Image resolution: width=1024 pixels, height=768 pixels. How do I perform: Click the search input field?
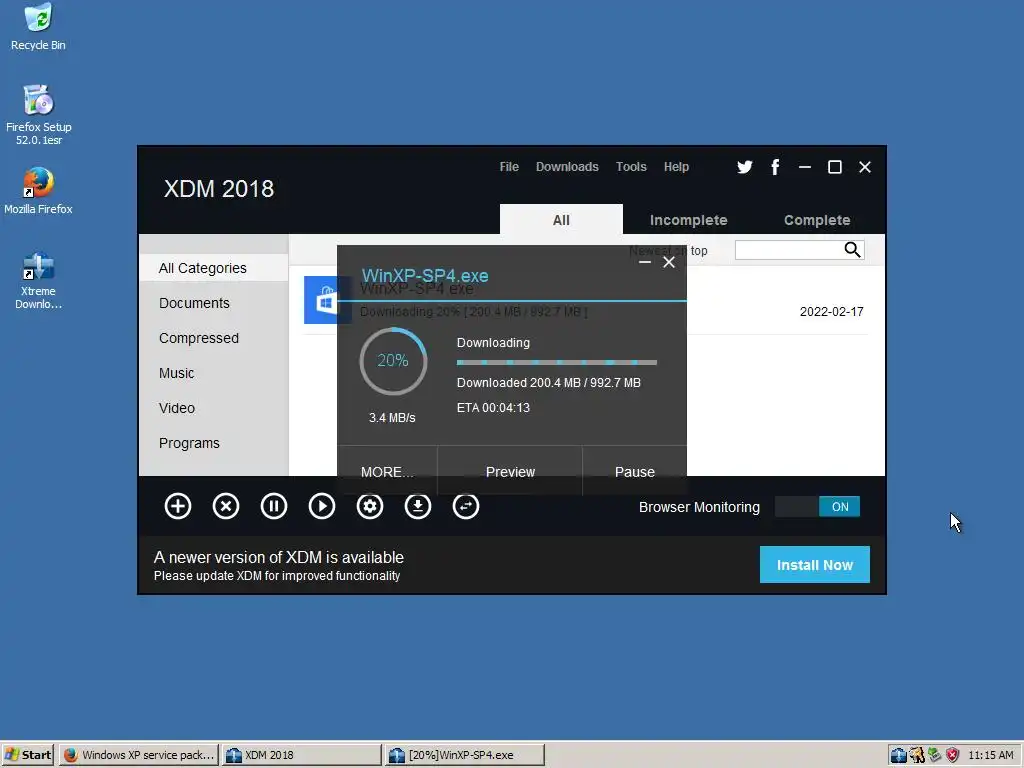[789, 249]
